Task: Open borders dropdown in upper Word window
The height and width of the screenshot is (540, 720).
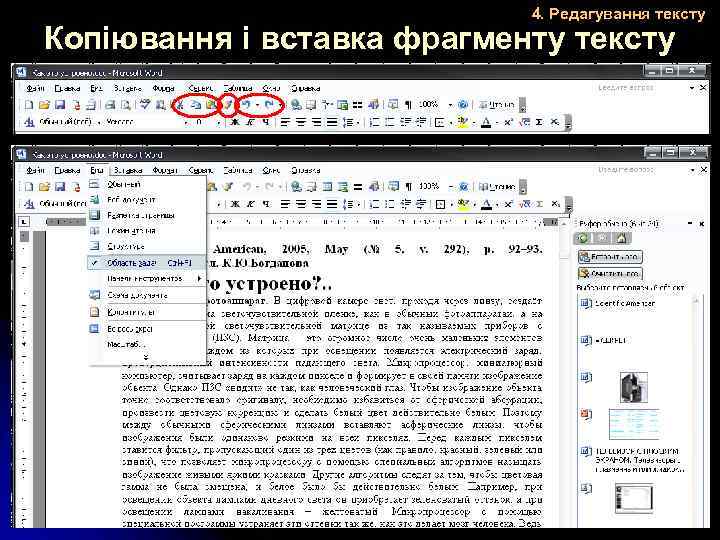Action: point(450,122)
